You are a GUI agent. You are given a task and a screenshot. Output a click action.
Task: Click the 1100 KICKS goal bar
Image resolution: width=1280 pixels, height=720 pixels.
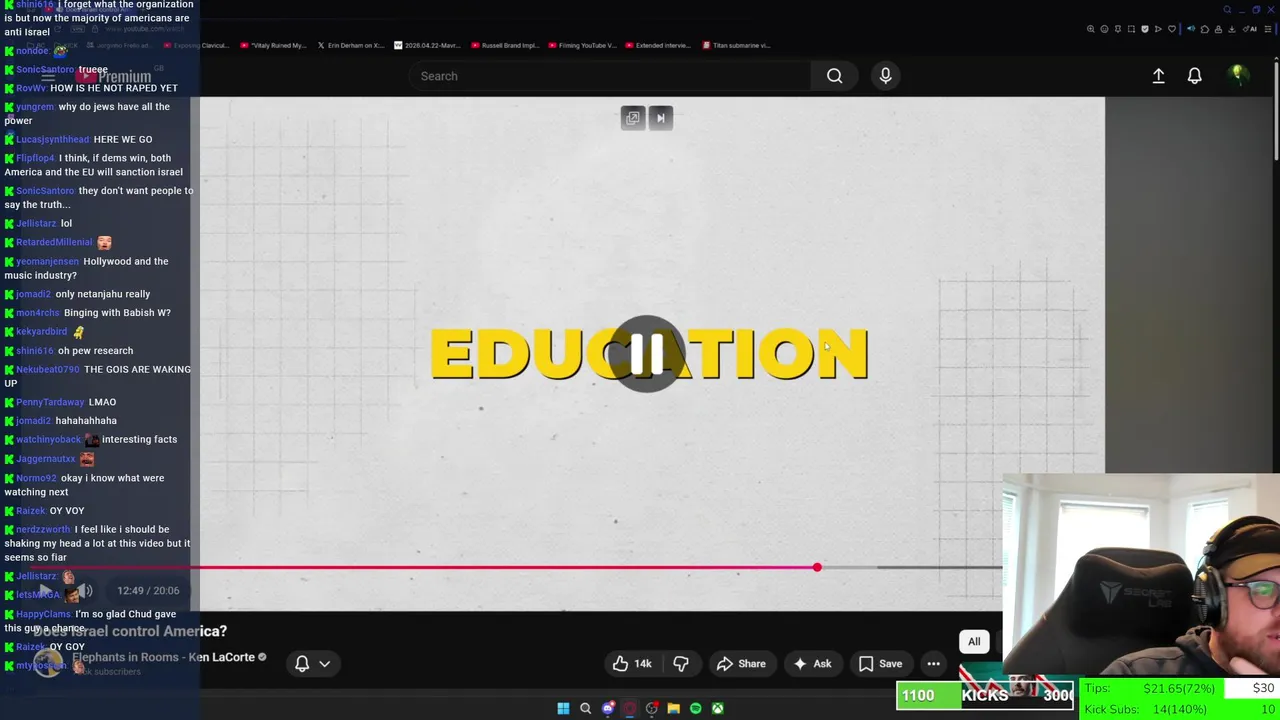[x=985, y=695]
